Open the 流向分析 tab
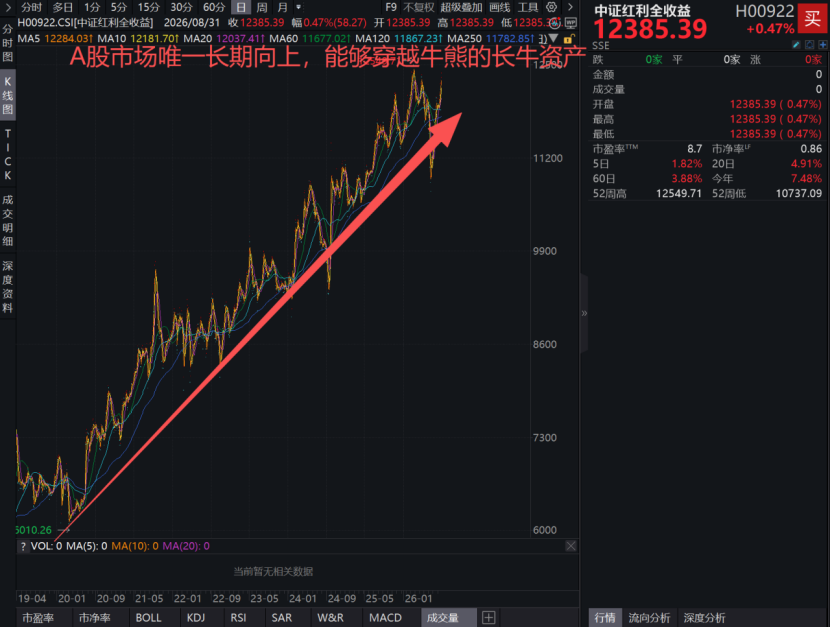The width and height of the screenshot is (830, 628). (649, 618)
